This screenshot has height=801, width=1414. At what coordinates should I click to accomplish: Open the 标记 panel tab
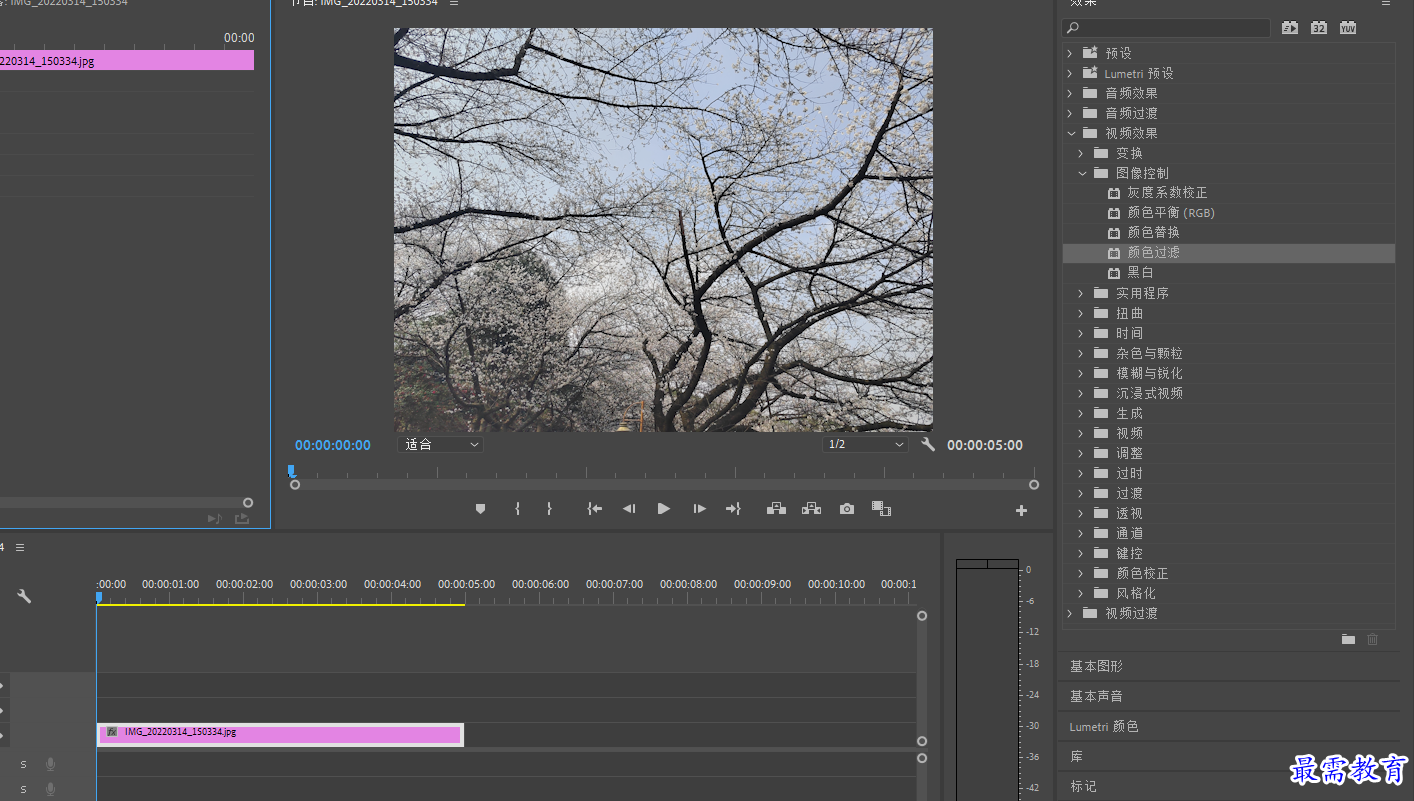(x=1083, y=787)
